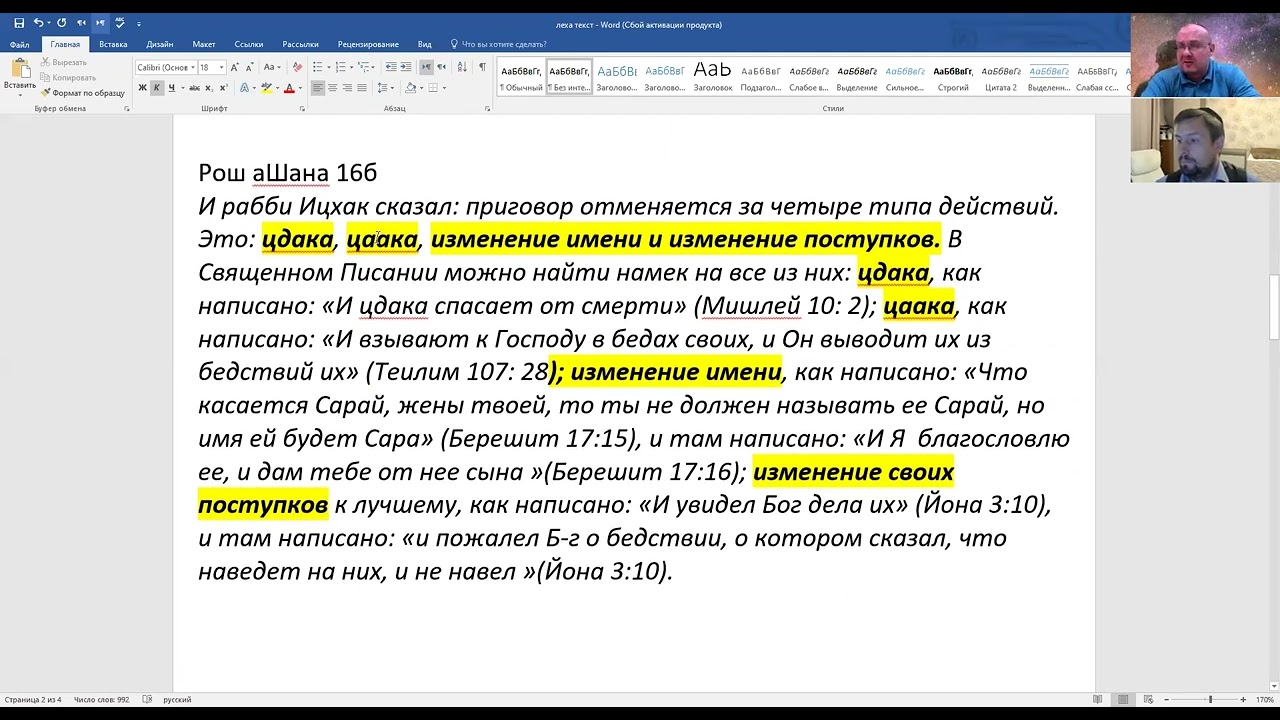This screenshot has height=720, width=1280.
Task: Save the document with the floppy disk icon
Action: pyautogui.click(x=19, y=23)
